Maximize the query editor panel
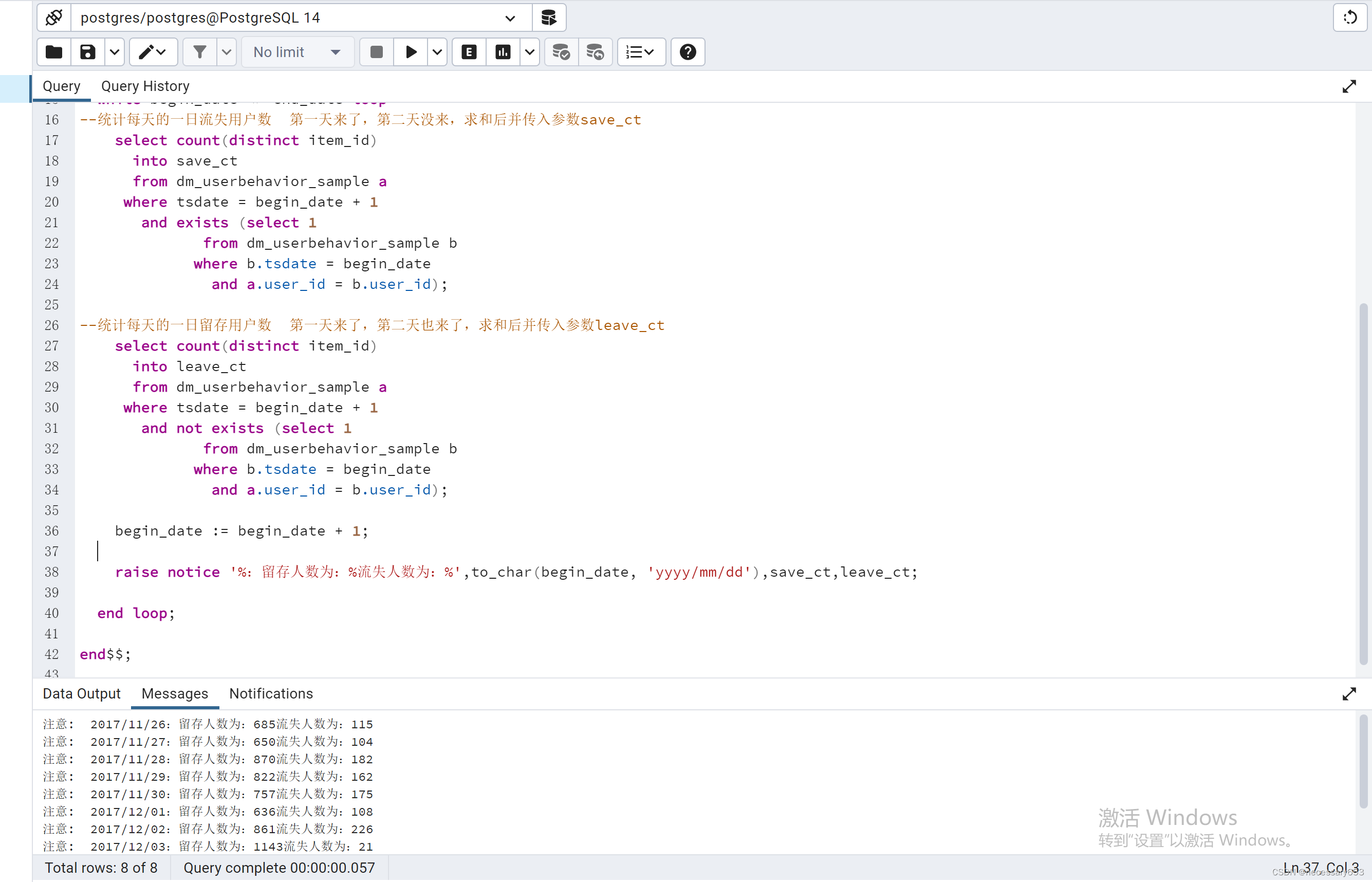Image resolution: width=1372 pixels, height=882 pixels. [x=1349, y=86]
